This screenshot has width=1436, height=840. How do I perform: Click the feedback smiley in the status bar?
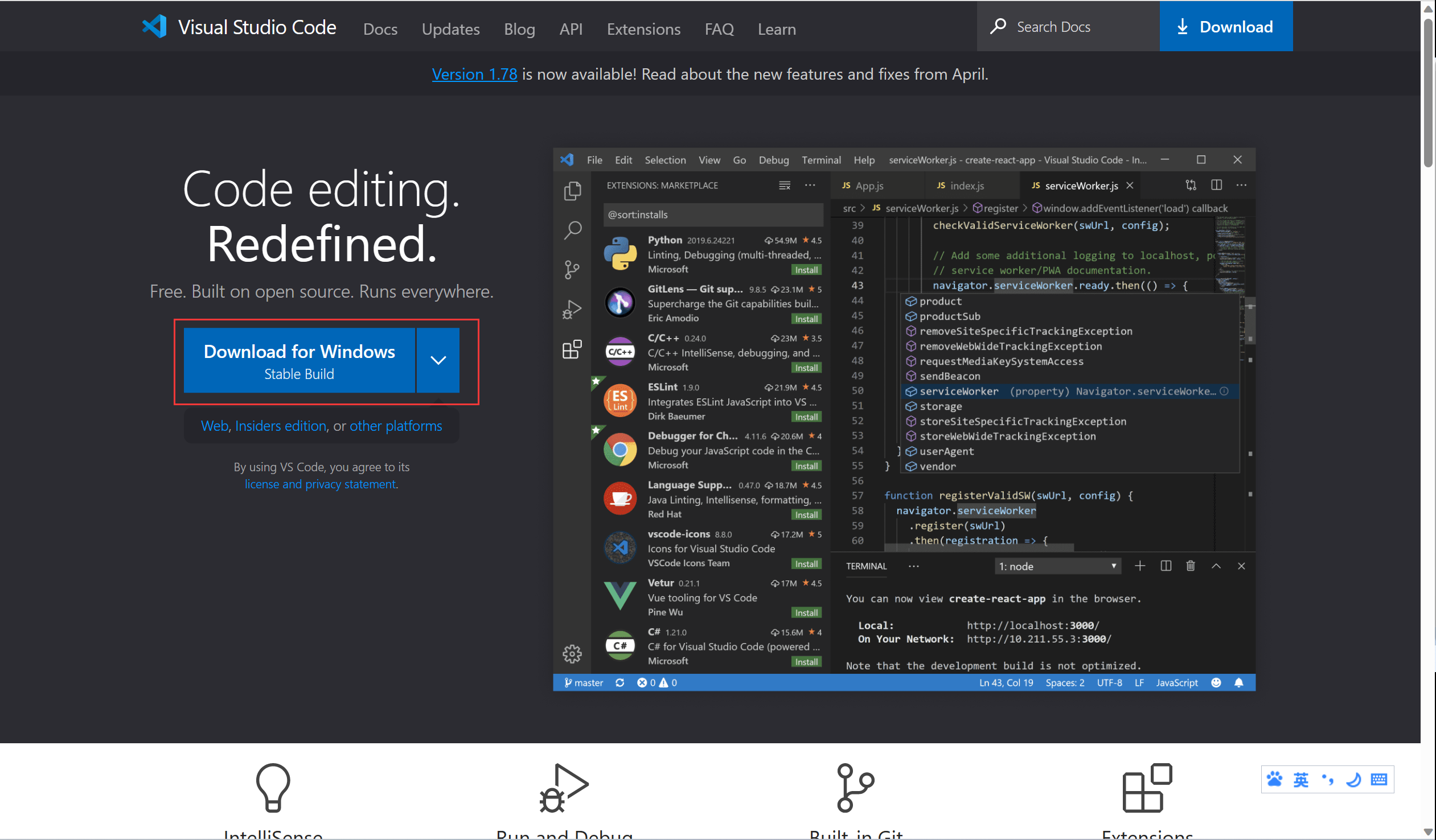coord(1216,682)
